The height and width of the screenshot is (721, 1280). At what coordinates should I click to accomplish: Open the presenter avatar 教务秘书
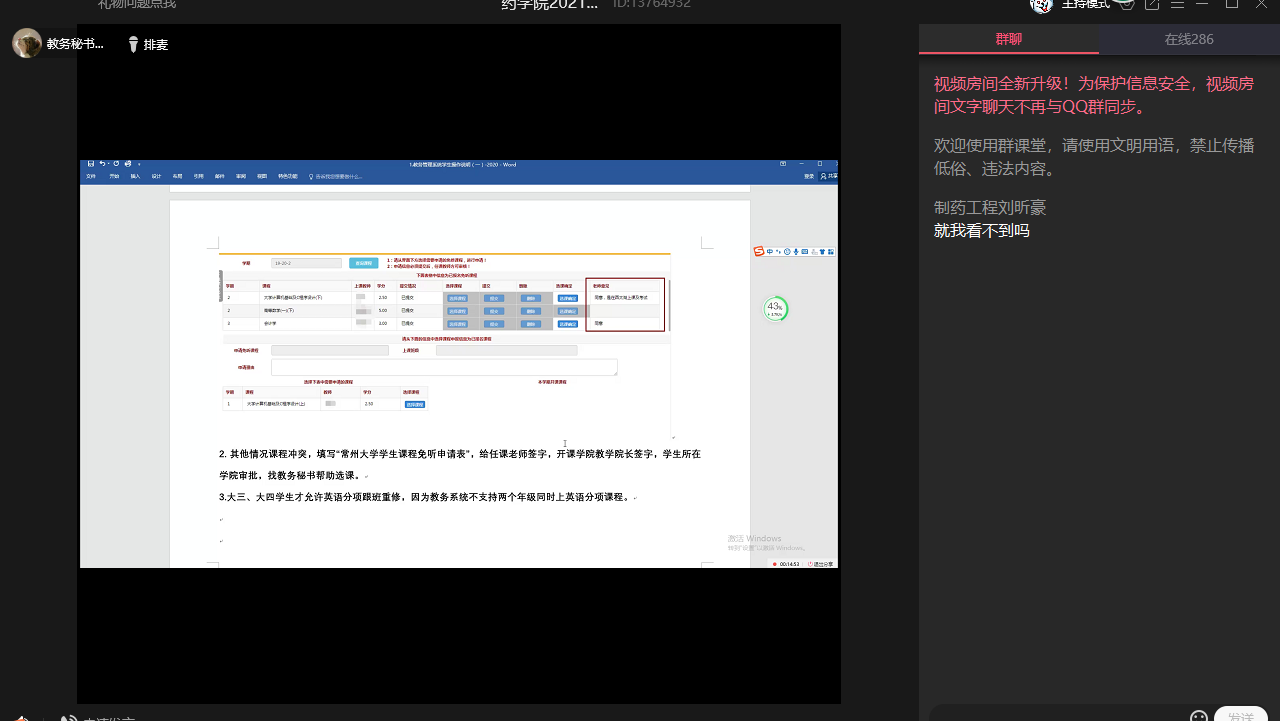coord(27,43)
